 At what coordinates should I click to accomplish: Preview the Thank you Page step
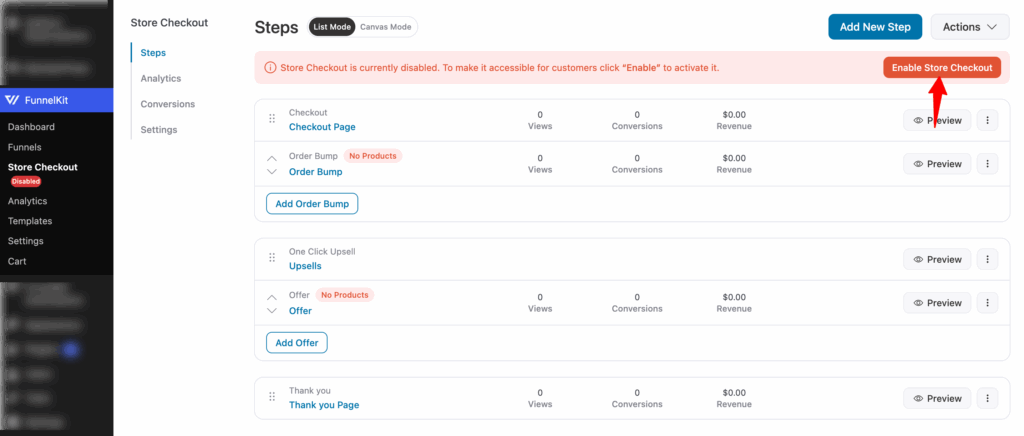coord(937,398)
